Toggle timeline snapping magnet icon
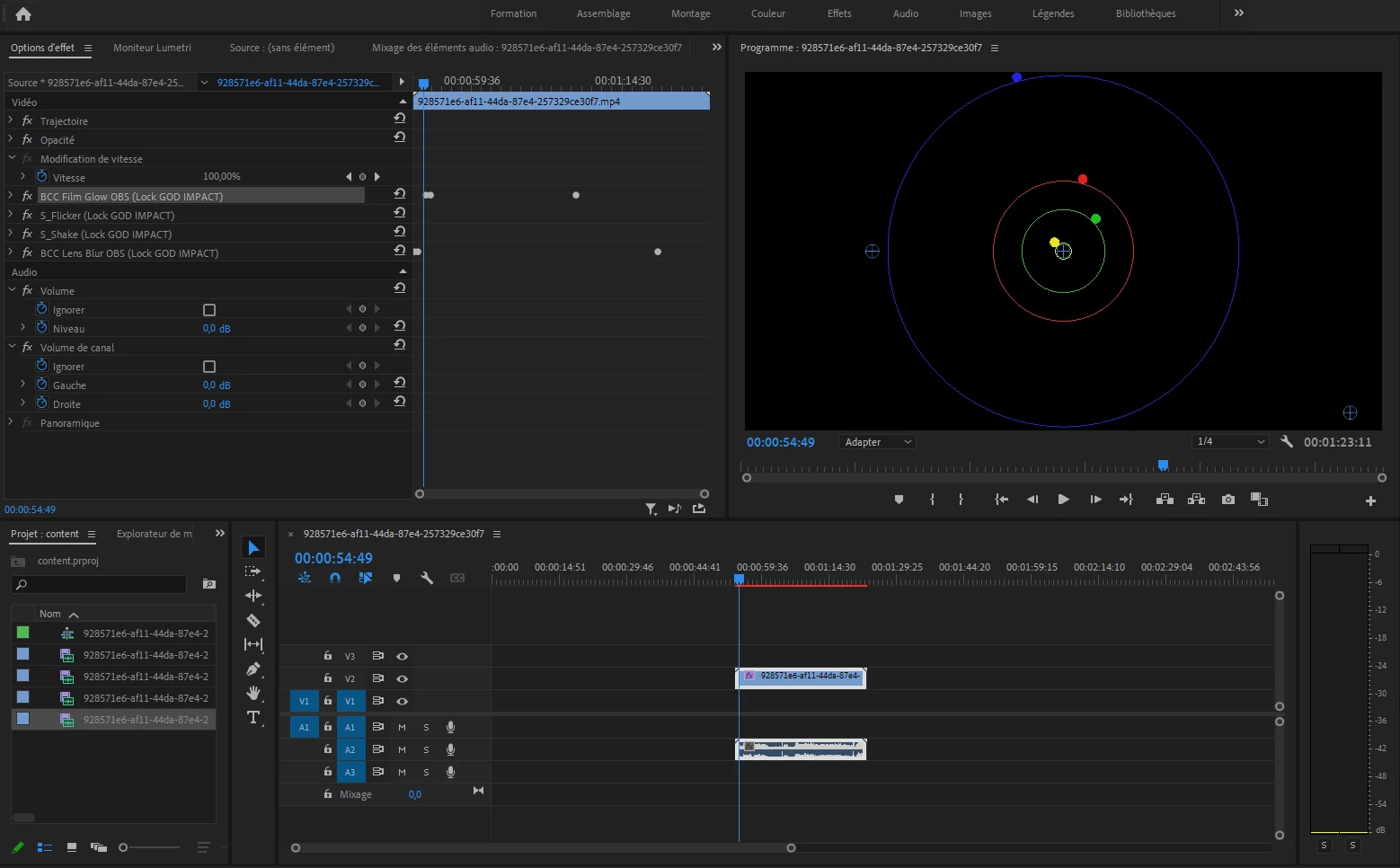This screenshot has height=868, width=1400. [x=335, y=578]
